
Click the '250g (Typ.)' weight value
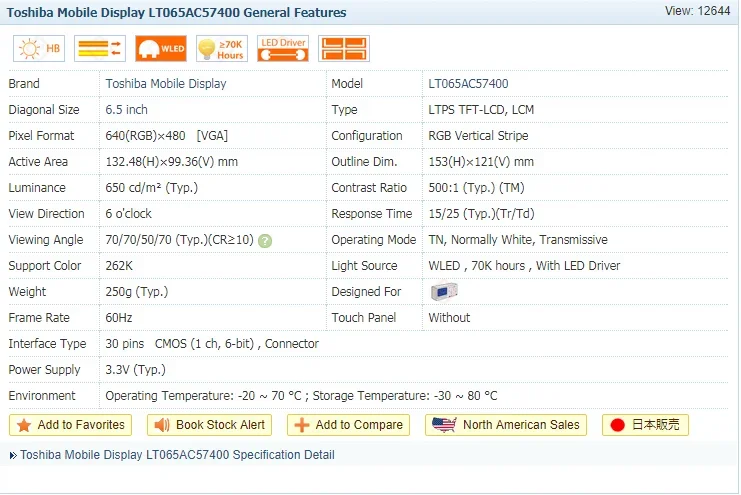click(x=137, y=292)
